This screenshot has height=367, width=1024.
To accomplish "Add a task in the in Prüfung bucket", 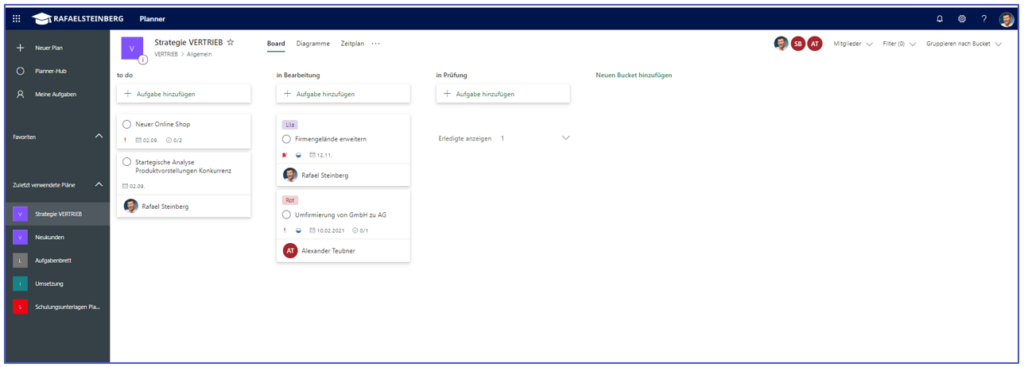I will pyautogui.click(x=503, y=93).
